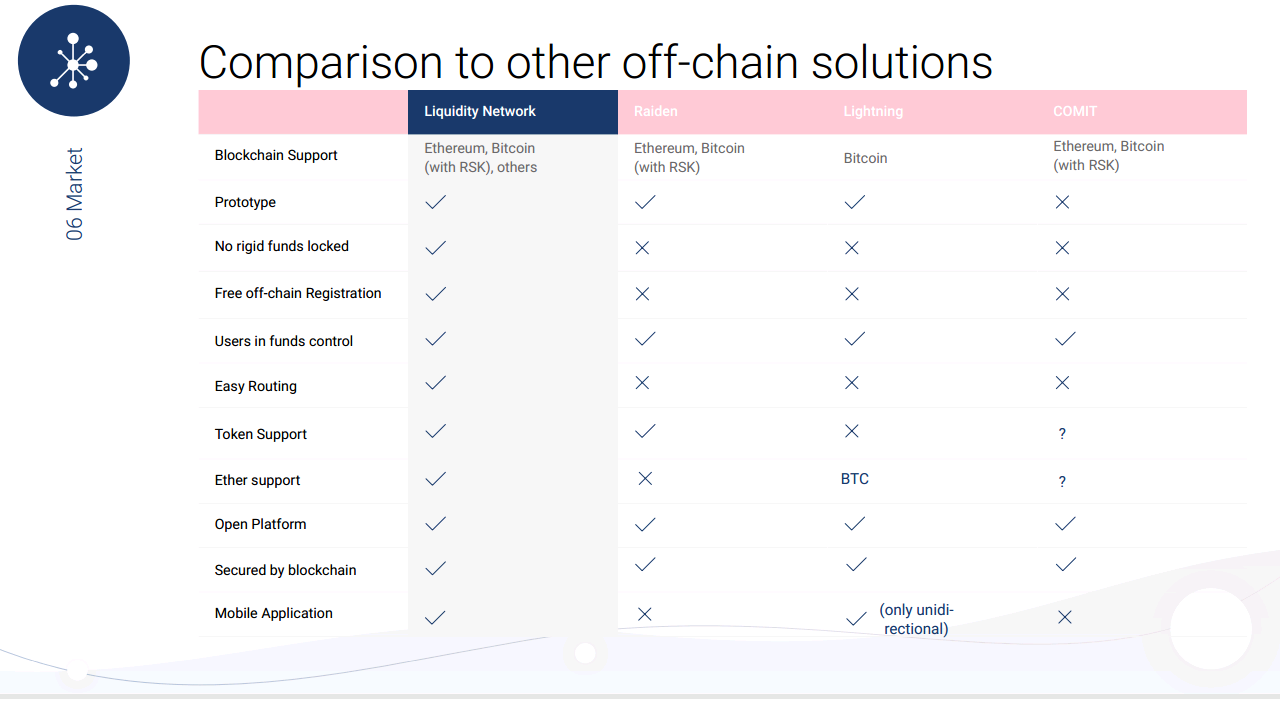Click Lightning's checkmark for Open Platform

click(855, 524)
